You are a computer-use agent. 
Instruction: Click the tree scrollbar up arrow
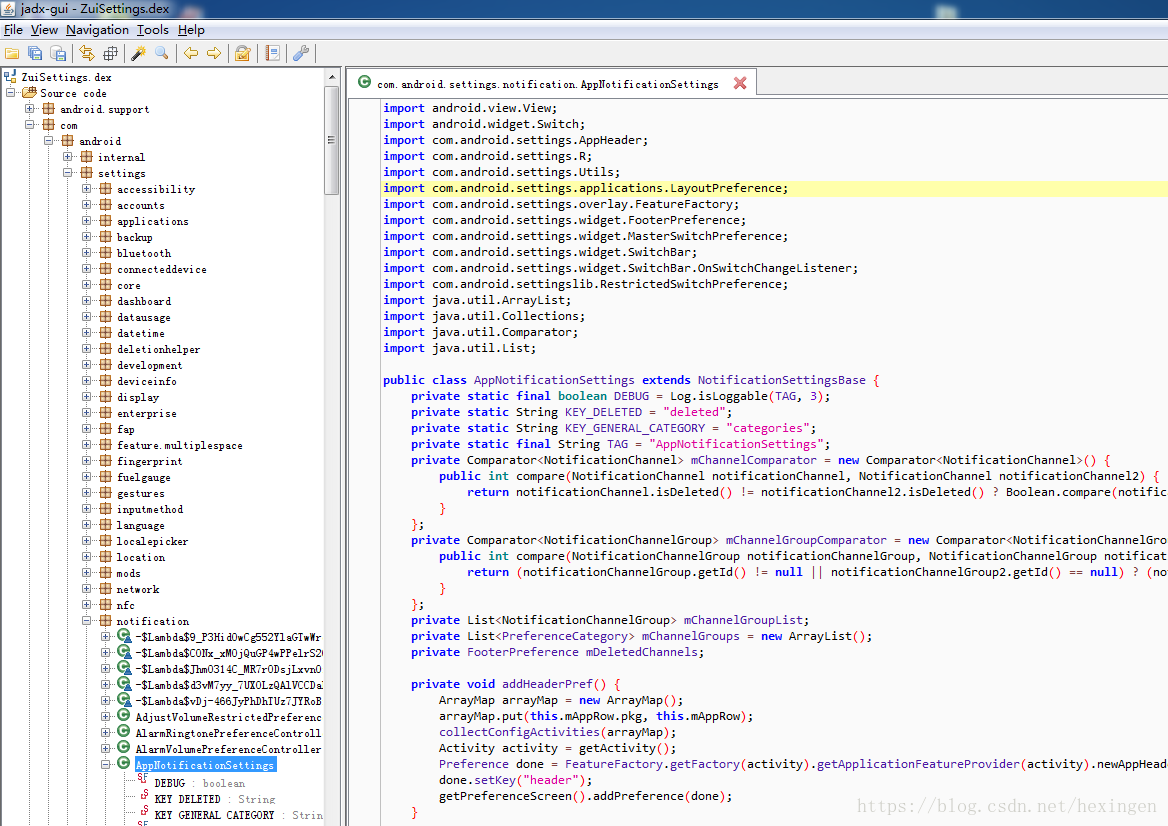(331, 77)
